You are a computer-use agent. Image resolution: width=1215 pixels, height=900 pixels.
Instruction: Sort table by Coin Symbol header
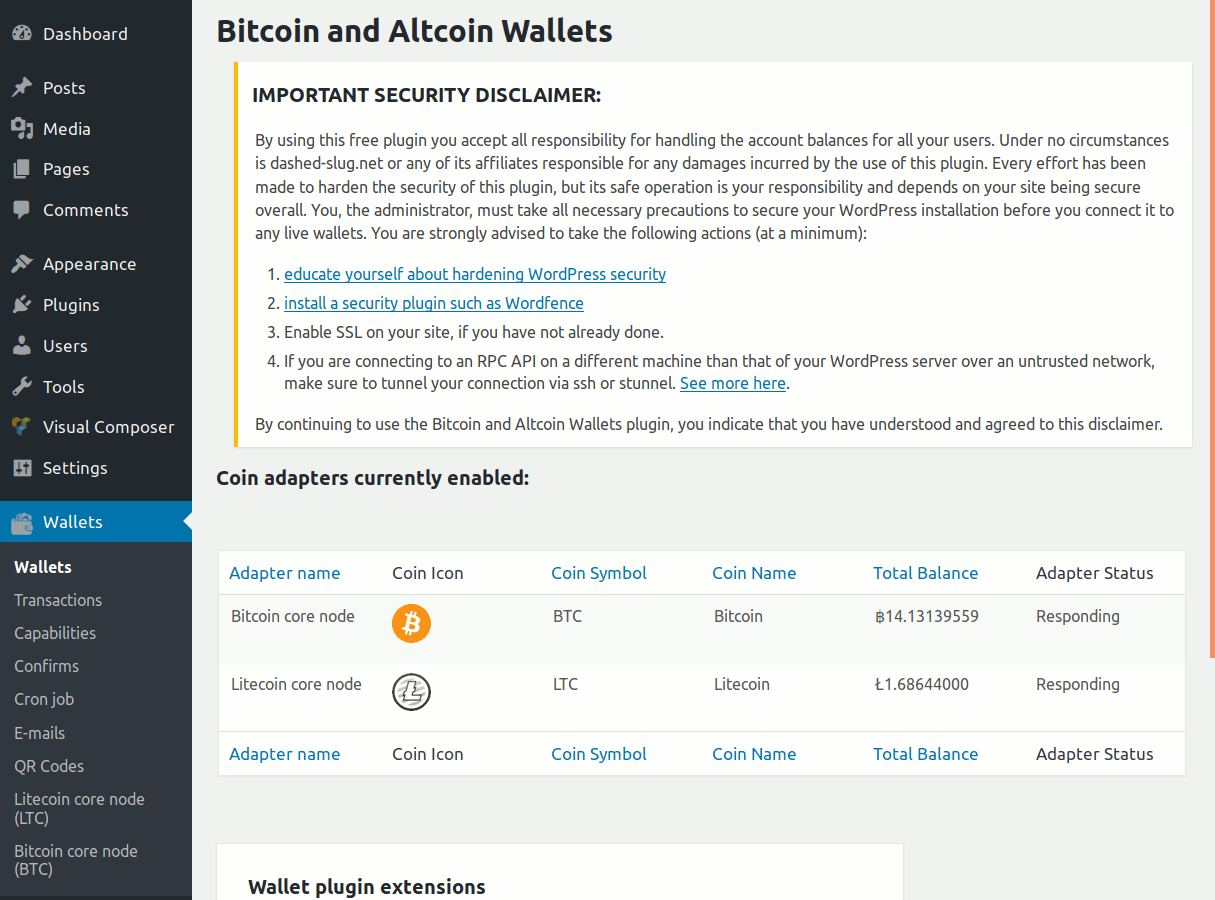click(x=599, y=573)
